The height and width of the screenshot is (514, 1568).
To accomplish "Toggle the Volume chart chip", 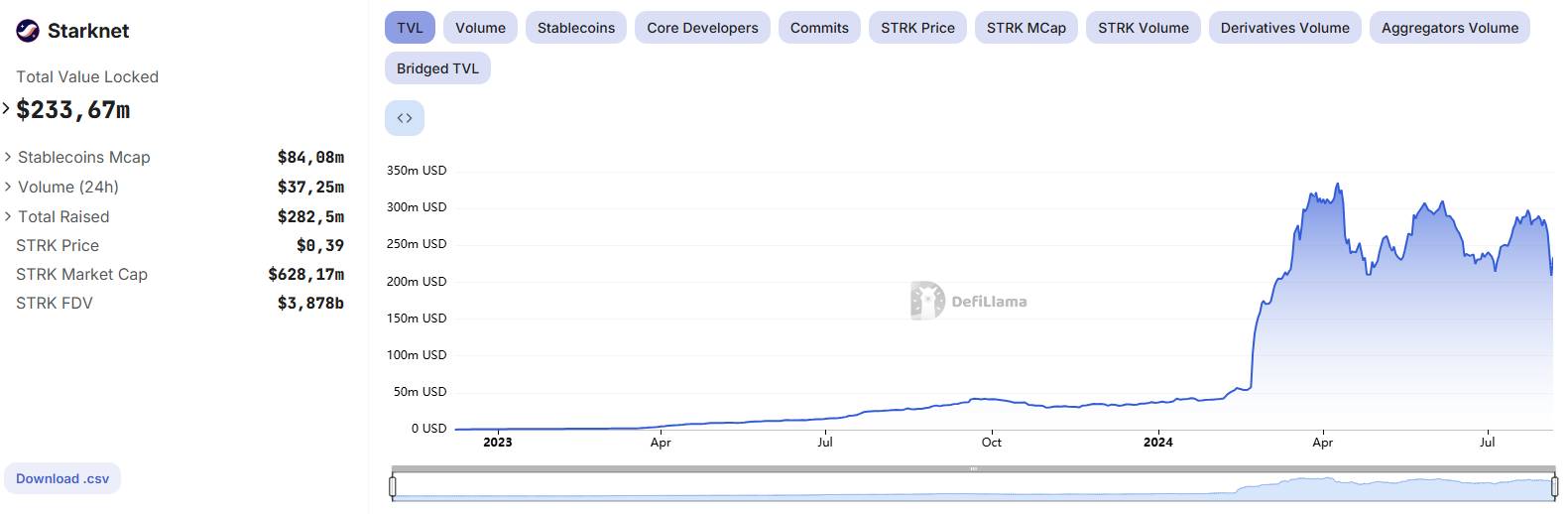I will (480, 28).
